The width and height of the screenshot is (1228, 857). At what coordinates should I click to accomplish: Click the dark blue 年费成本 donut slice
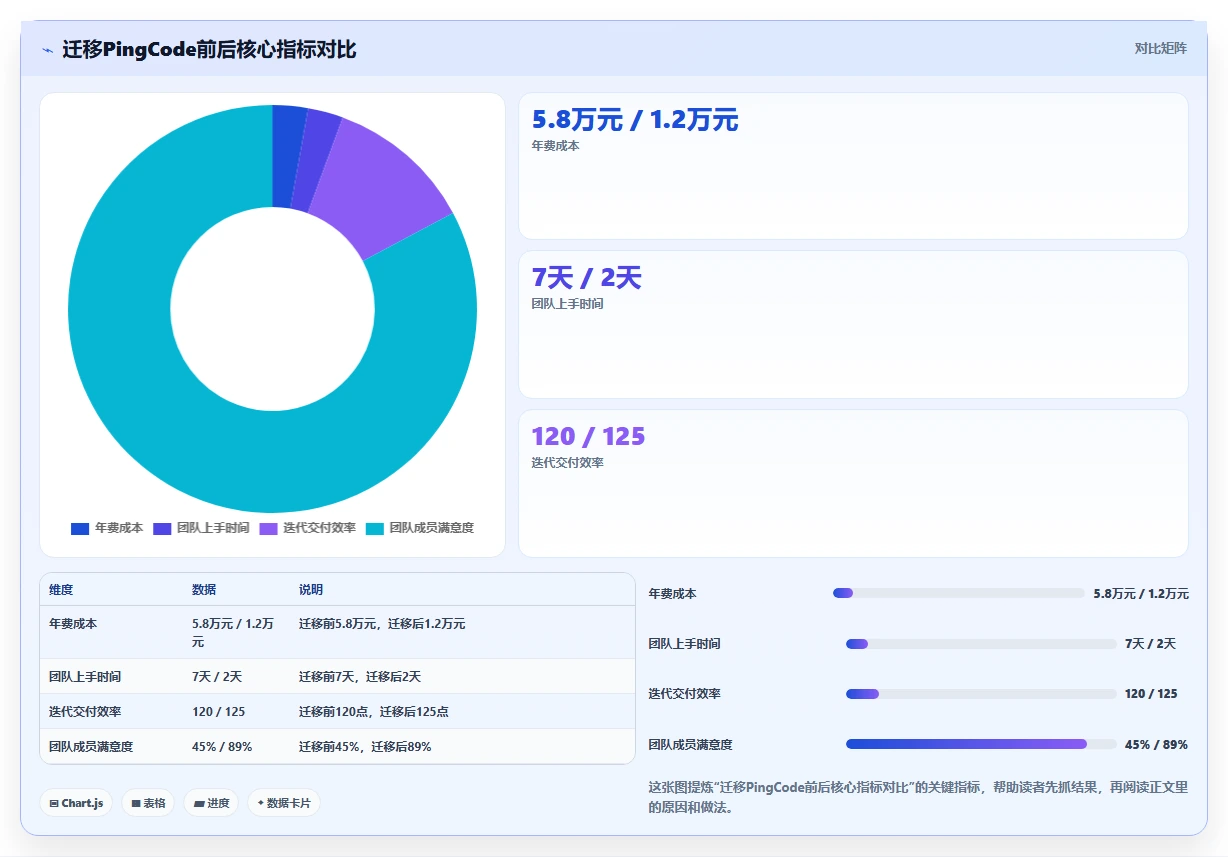pyautogui.click(x=286, y=155)
